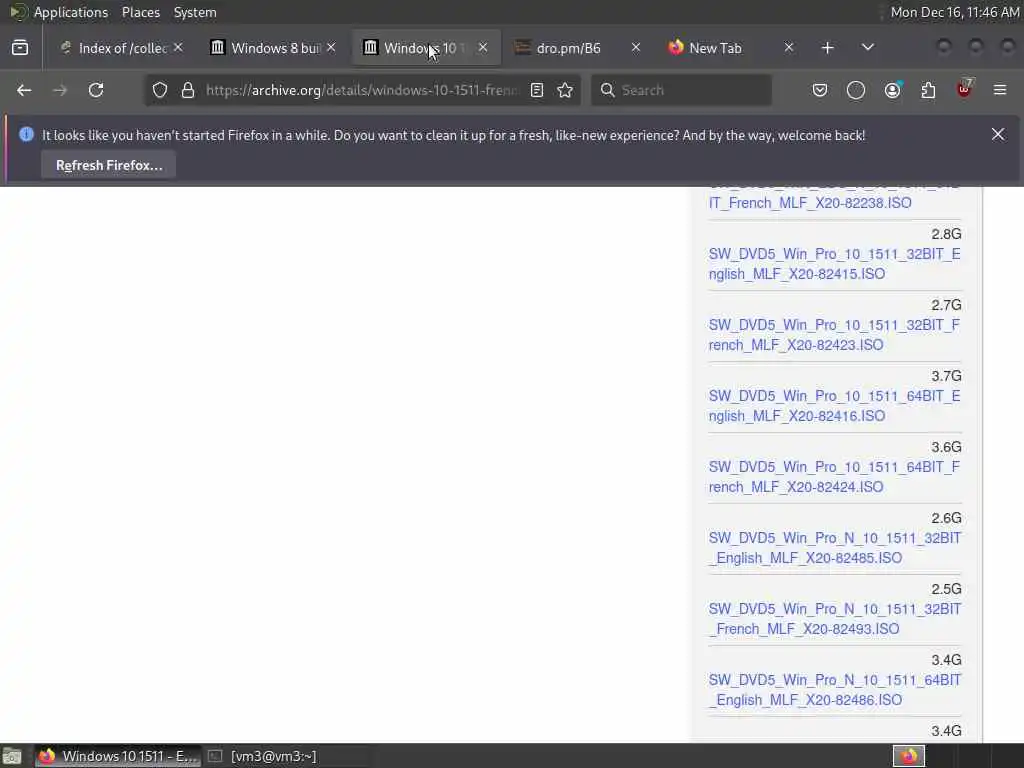The width and height of the screenshot is (1024, 768).
Task: Close the New Tab tab
Action: click(789, 48)
